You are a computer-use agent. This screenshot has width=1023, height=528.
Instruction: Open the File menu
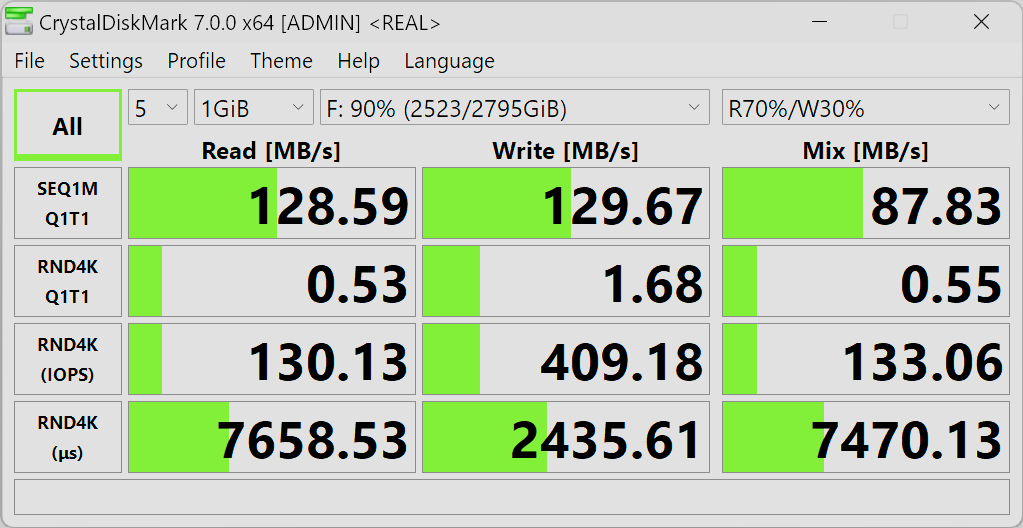[29, 61]
